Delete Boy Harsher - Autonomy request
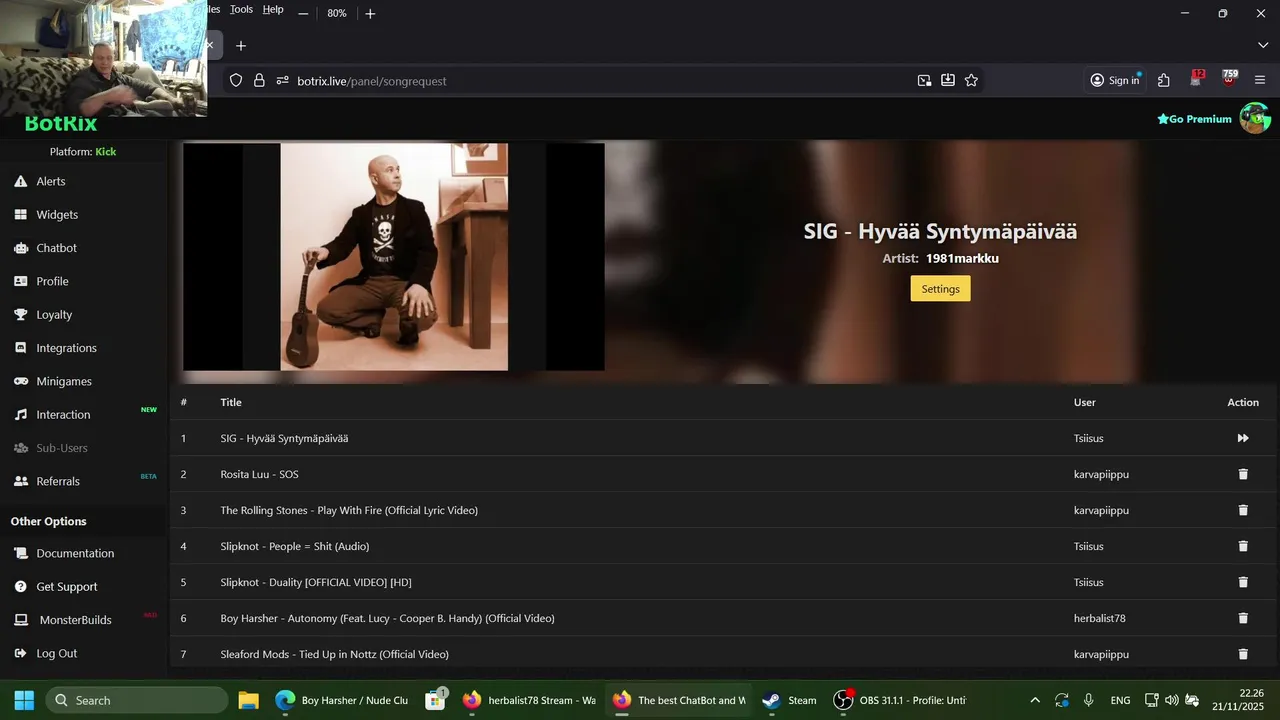 point(1243,618)
